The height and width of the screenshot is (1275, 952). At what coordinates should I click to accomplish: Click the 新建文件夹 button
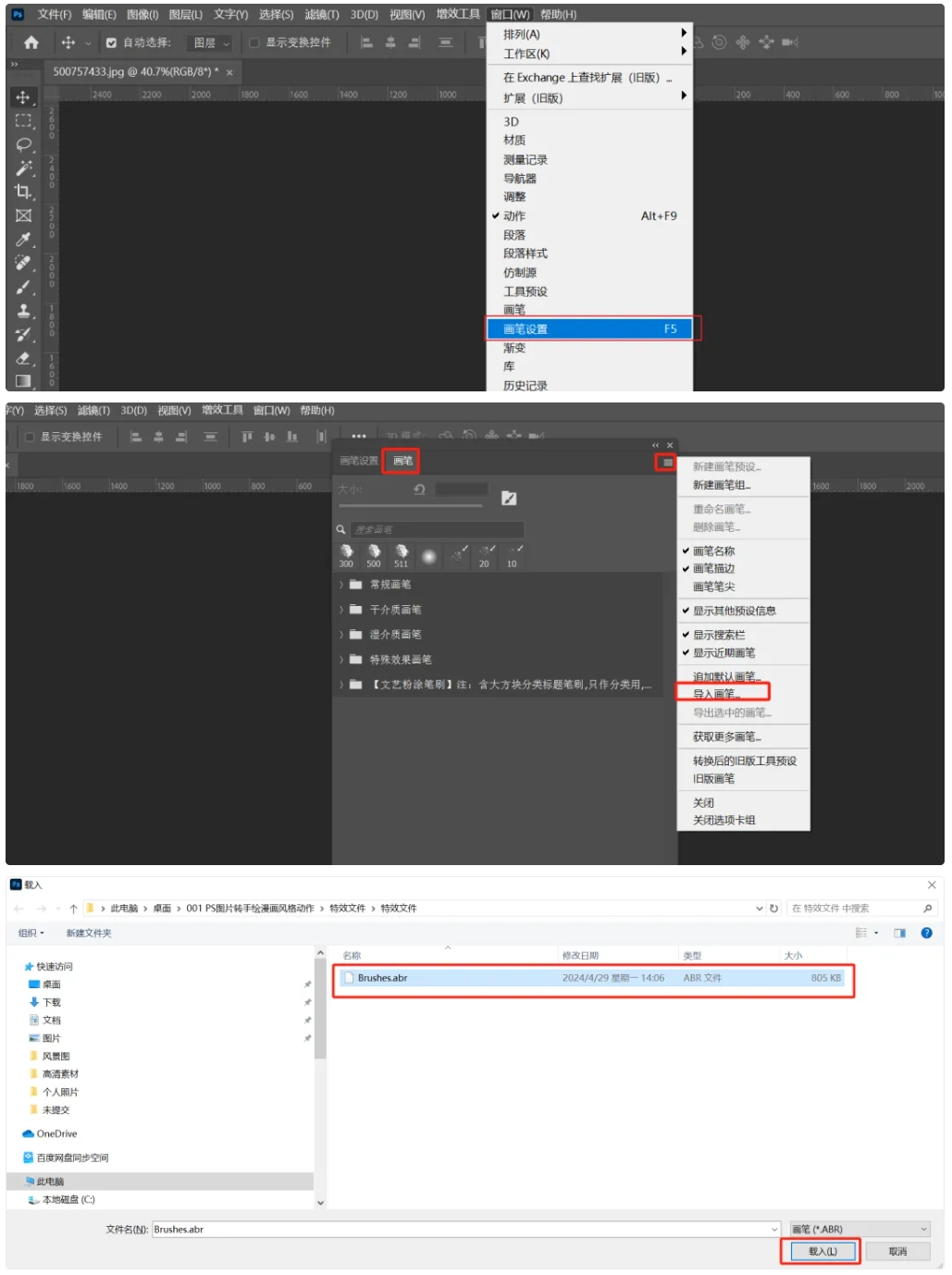[x=89, y=934]
